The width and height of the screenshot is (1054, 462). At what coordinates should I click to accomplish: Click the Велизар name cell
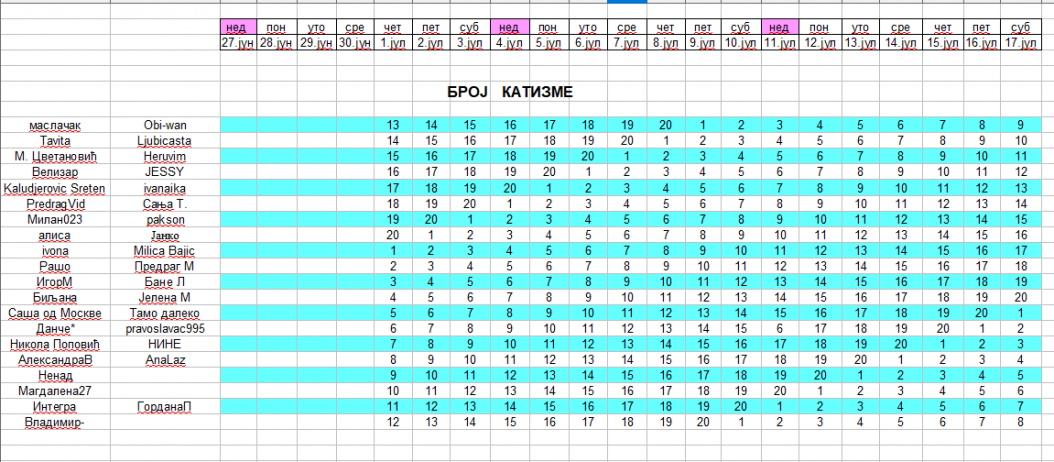tap(55, 172)
